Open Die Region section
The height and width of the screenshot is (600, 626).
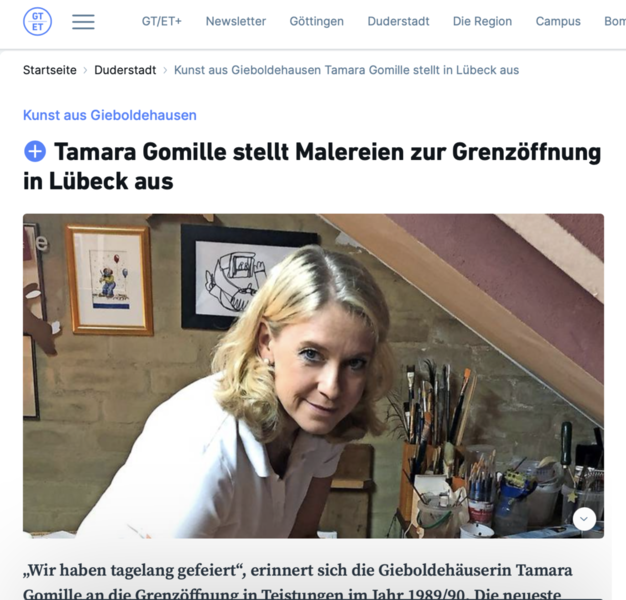coord(482,21)
